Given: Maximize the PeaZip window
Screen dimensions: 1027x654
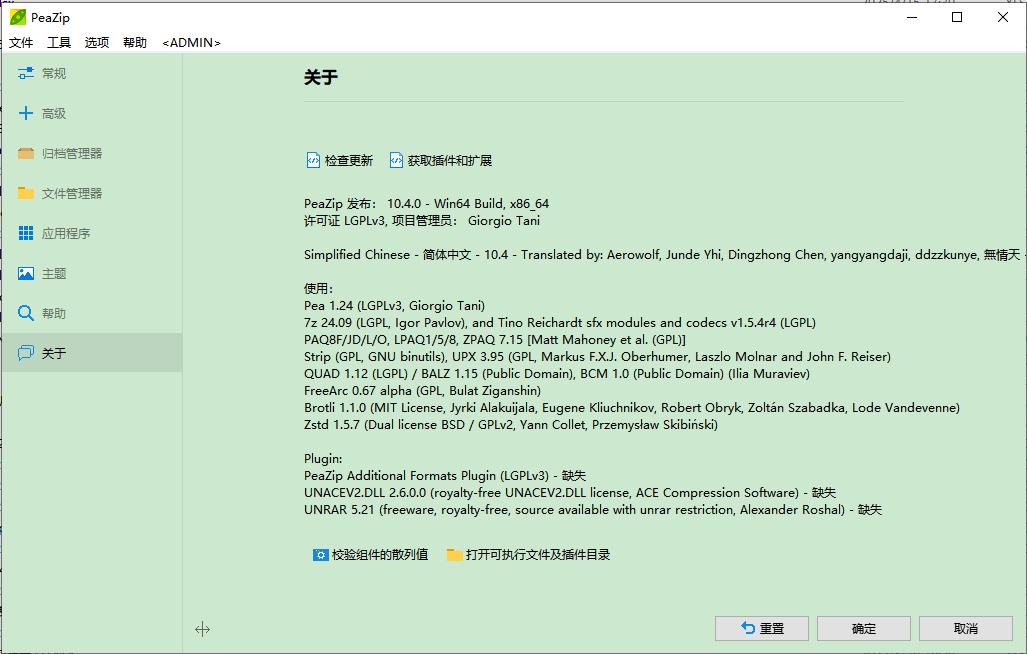Looking at the screenshot, I should (x=957, y=17).
